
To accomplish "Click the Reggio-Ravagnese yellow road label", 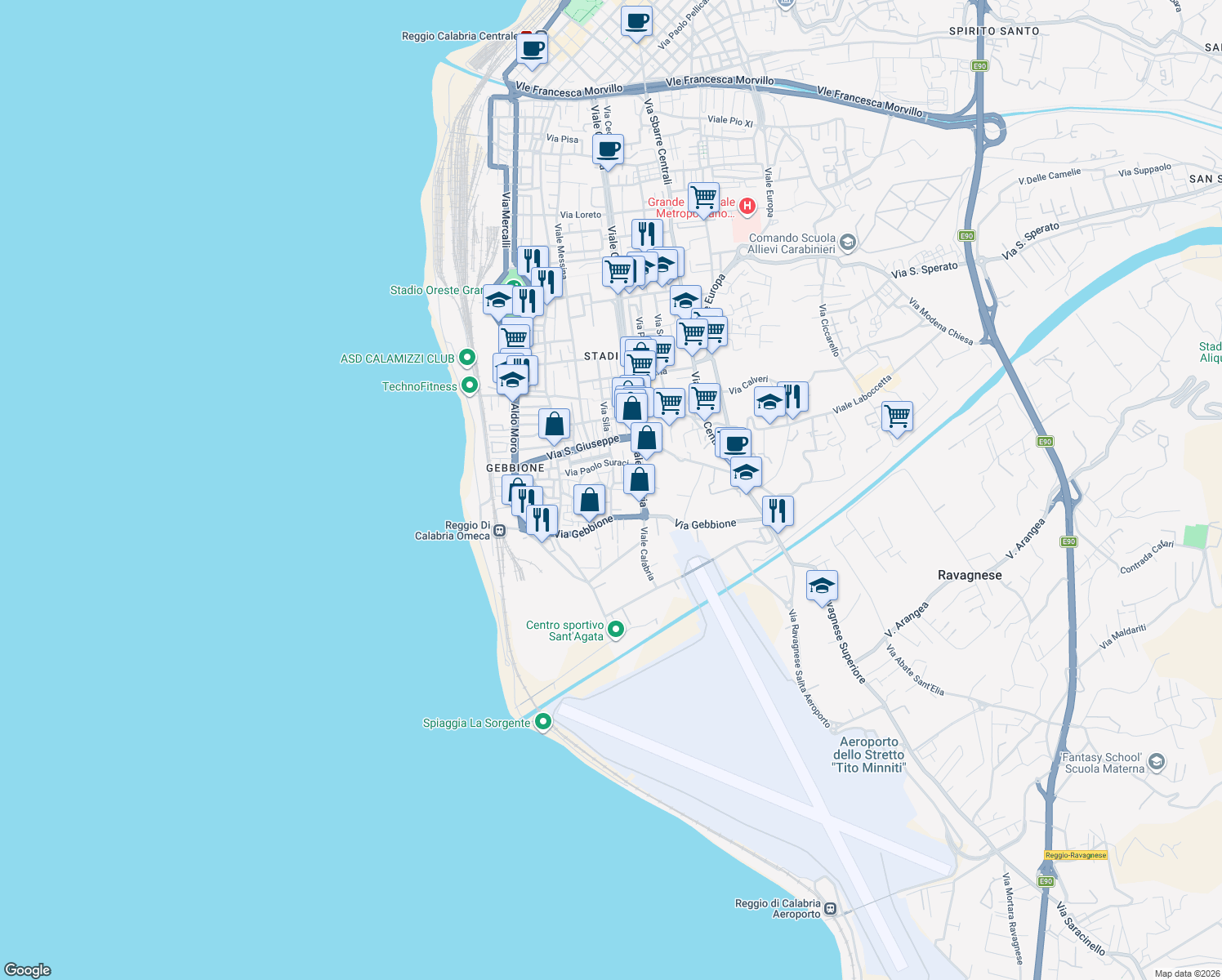I will pyautogui.click(x=1074, y=855).
